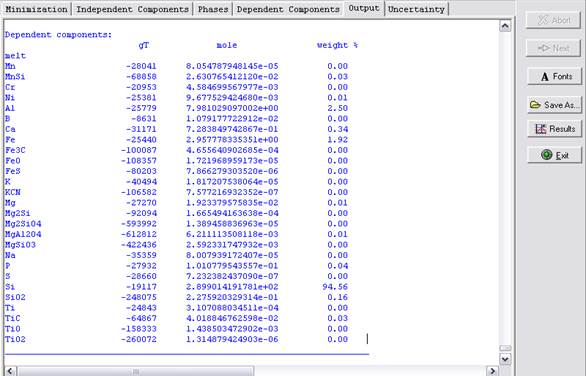
Task: Click the horizontal scroll left arrow
Action: pos(10,371)
